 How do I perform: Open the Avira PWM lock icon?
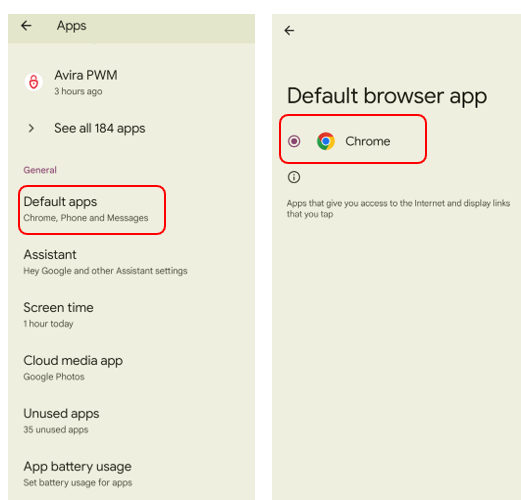click(34, 82)
